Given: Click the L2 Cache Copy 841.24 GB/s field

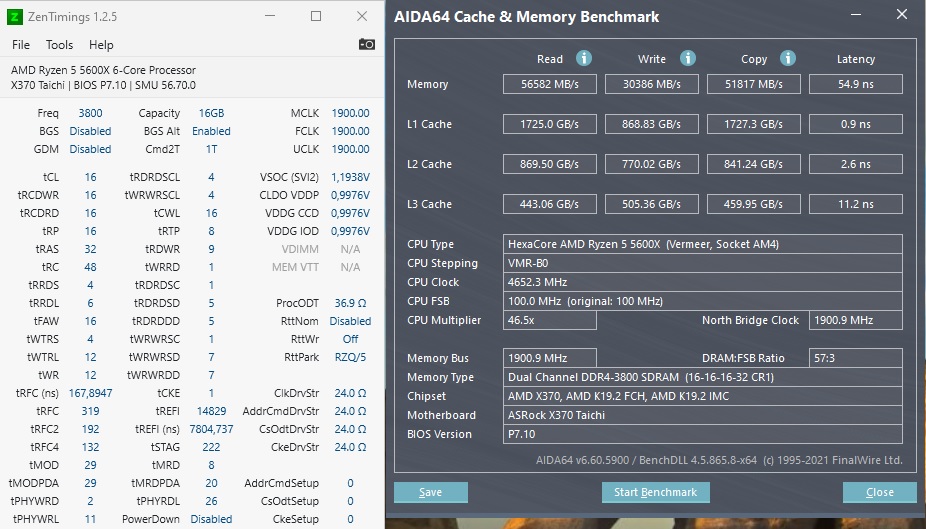Looking at the screenshot, I should [754, 164].
